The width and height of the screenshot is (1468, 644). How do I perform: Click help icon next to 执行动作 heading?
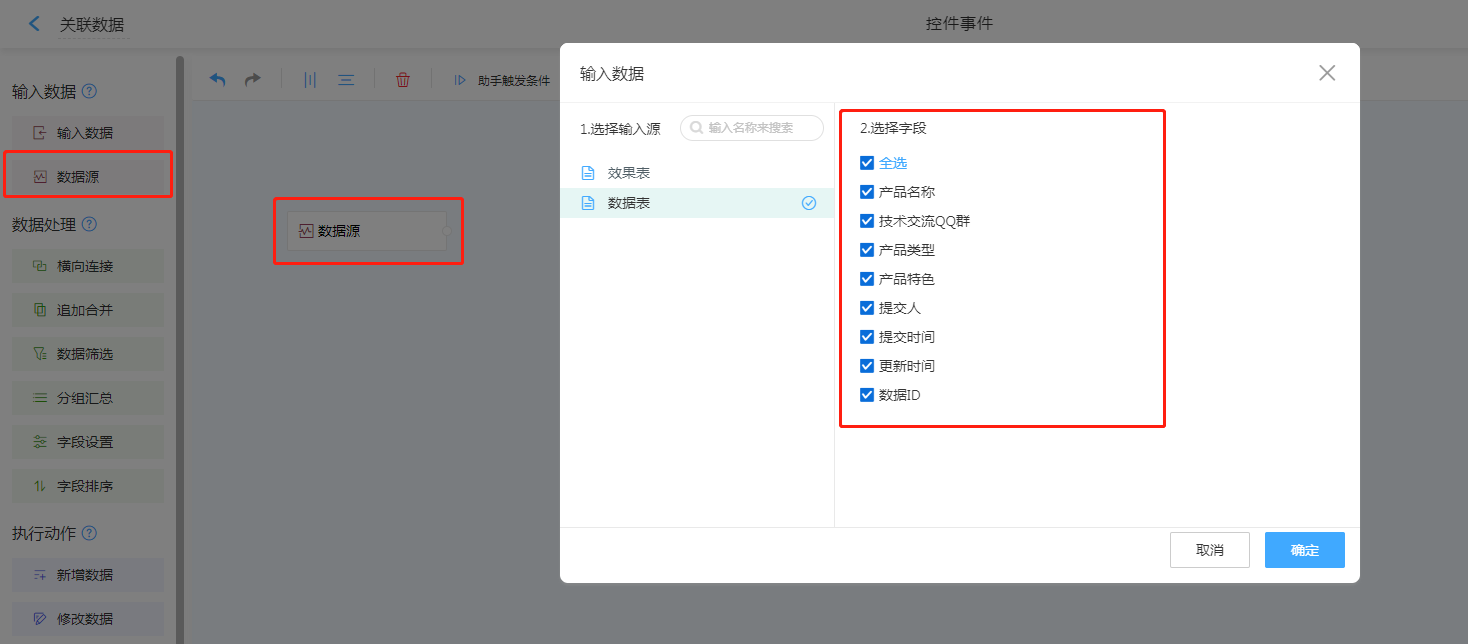(90, 533)
